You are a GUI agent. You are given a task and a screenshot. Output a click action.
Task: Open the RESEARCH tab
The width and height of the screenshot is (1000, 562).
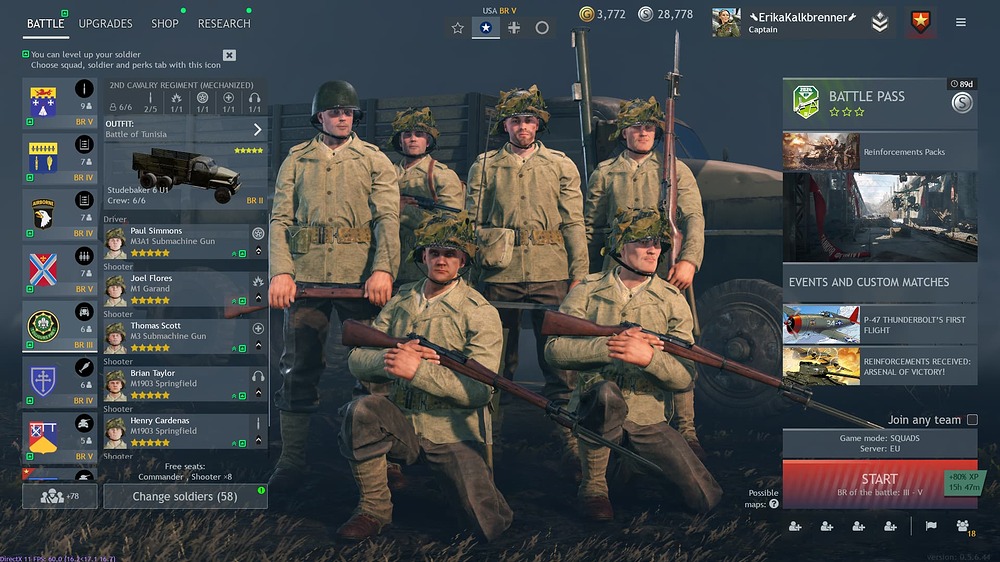coord(224,24)
